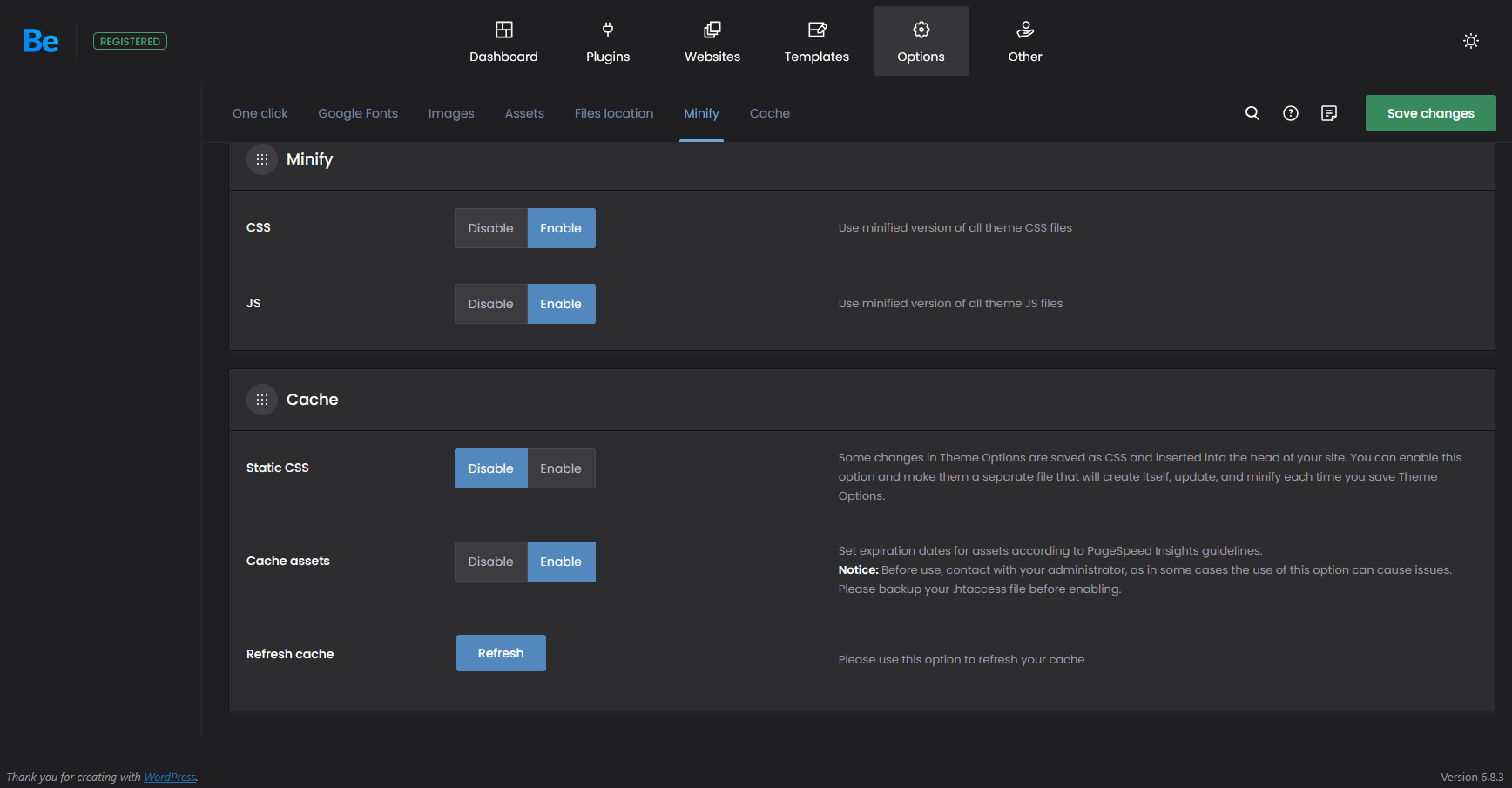Open the Other section
This screenshot has width=1512, height=788.
pos(1024,41)
